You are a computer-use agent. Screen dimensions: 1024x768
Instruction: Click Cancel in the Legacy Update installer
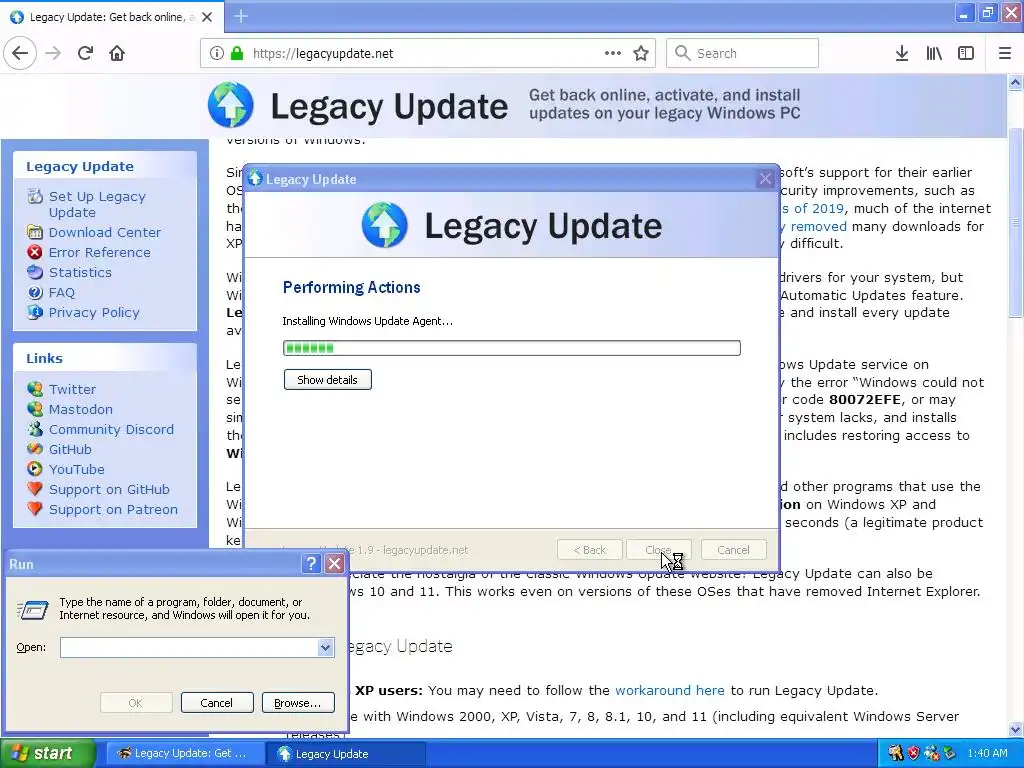[733, 550]
